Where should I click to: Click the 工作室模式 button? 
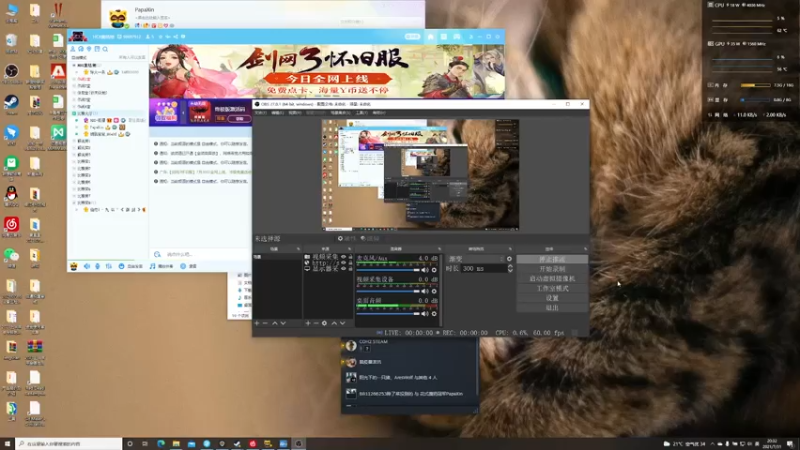552,288
